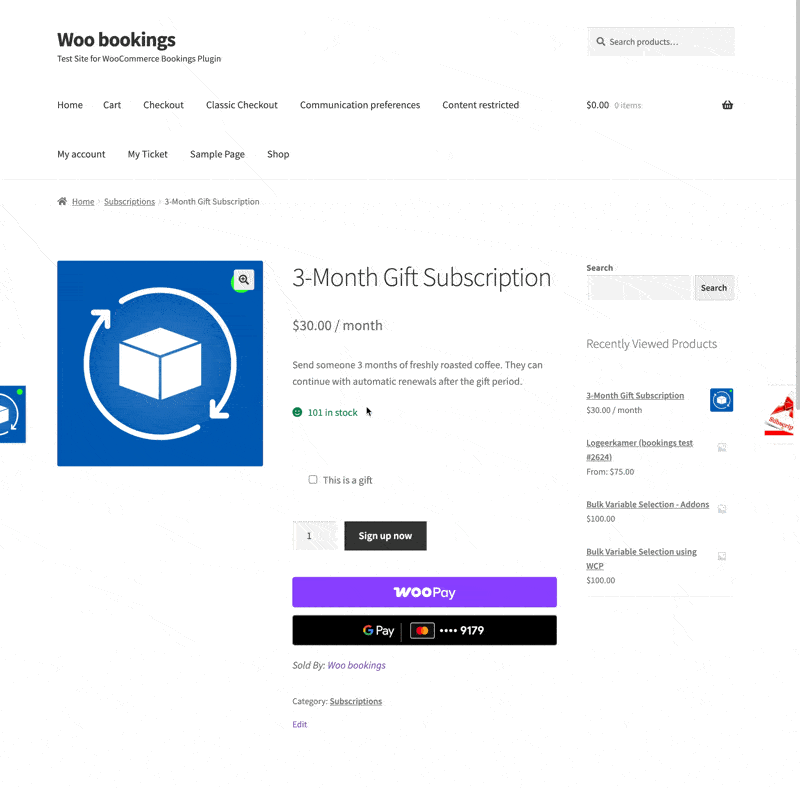This screenshot has width=800, height=788.
Task: Click the page vertical scrollbar
Action: click(x=797, y=204)
